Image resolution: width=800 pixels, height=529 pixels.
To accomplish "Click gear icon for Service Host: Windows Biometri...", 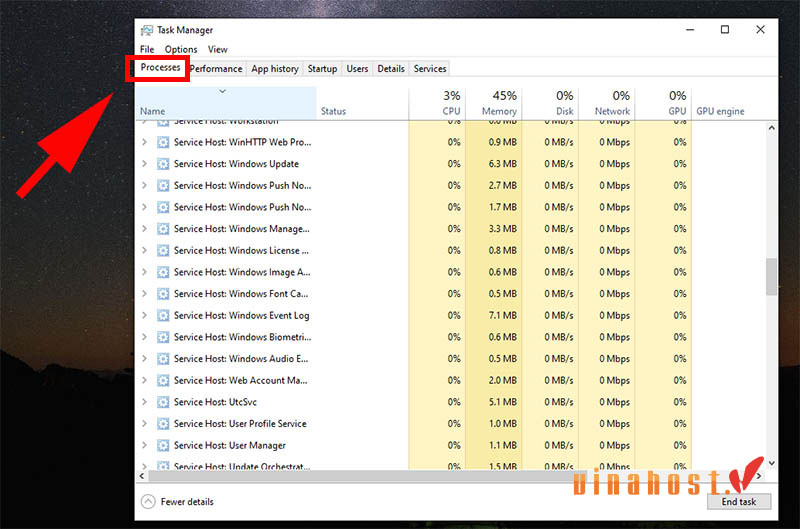I will click(x=163, y=337).
